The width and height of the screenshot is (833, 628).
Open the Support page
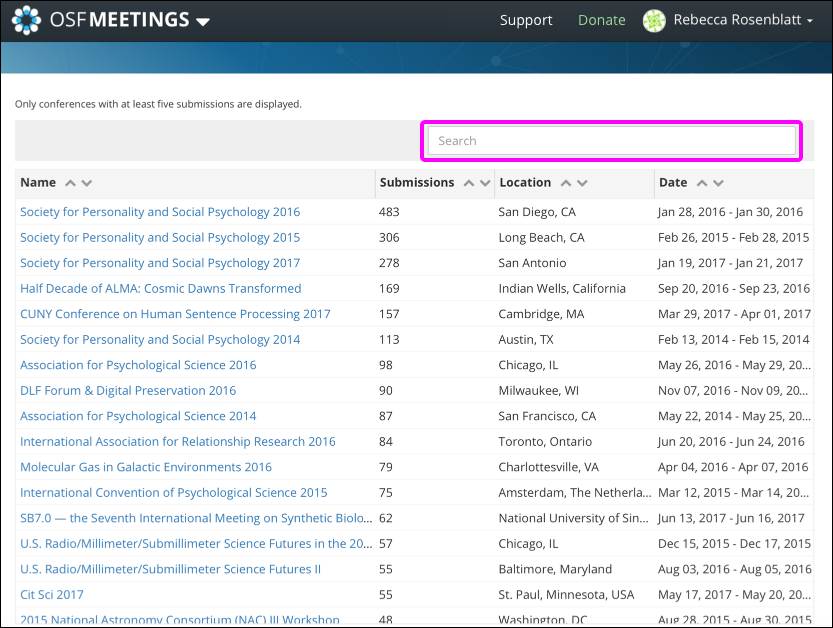click(x=526, y=20)
